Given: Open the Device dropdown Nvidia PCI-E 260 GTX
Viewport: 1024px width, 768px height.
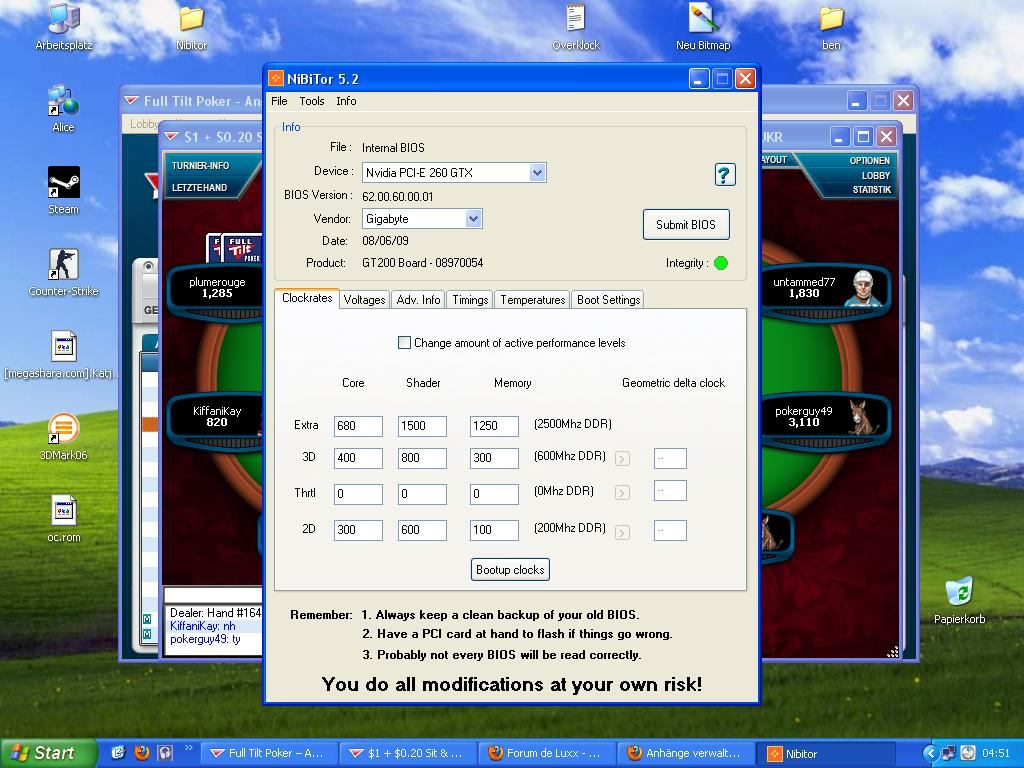Looking at the screenshot, I should (537, 173).
